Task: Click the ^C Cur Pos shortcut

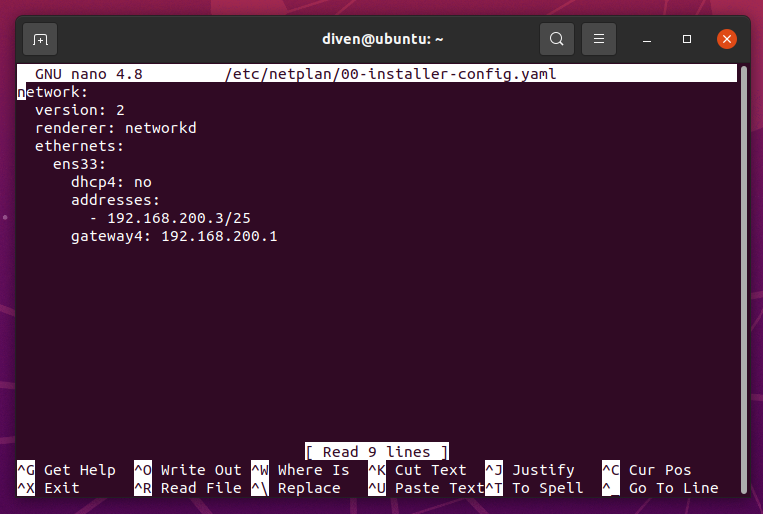Action: 646,470
